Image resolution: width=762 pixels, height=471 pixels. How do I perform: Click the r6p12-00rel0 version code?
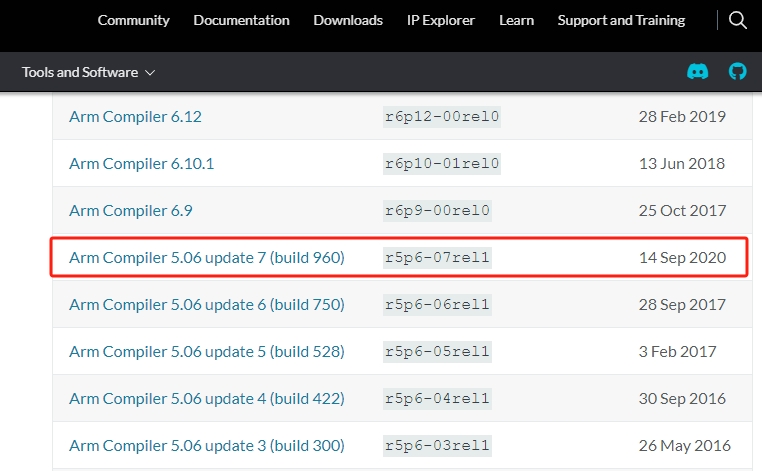coord(441,117)
